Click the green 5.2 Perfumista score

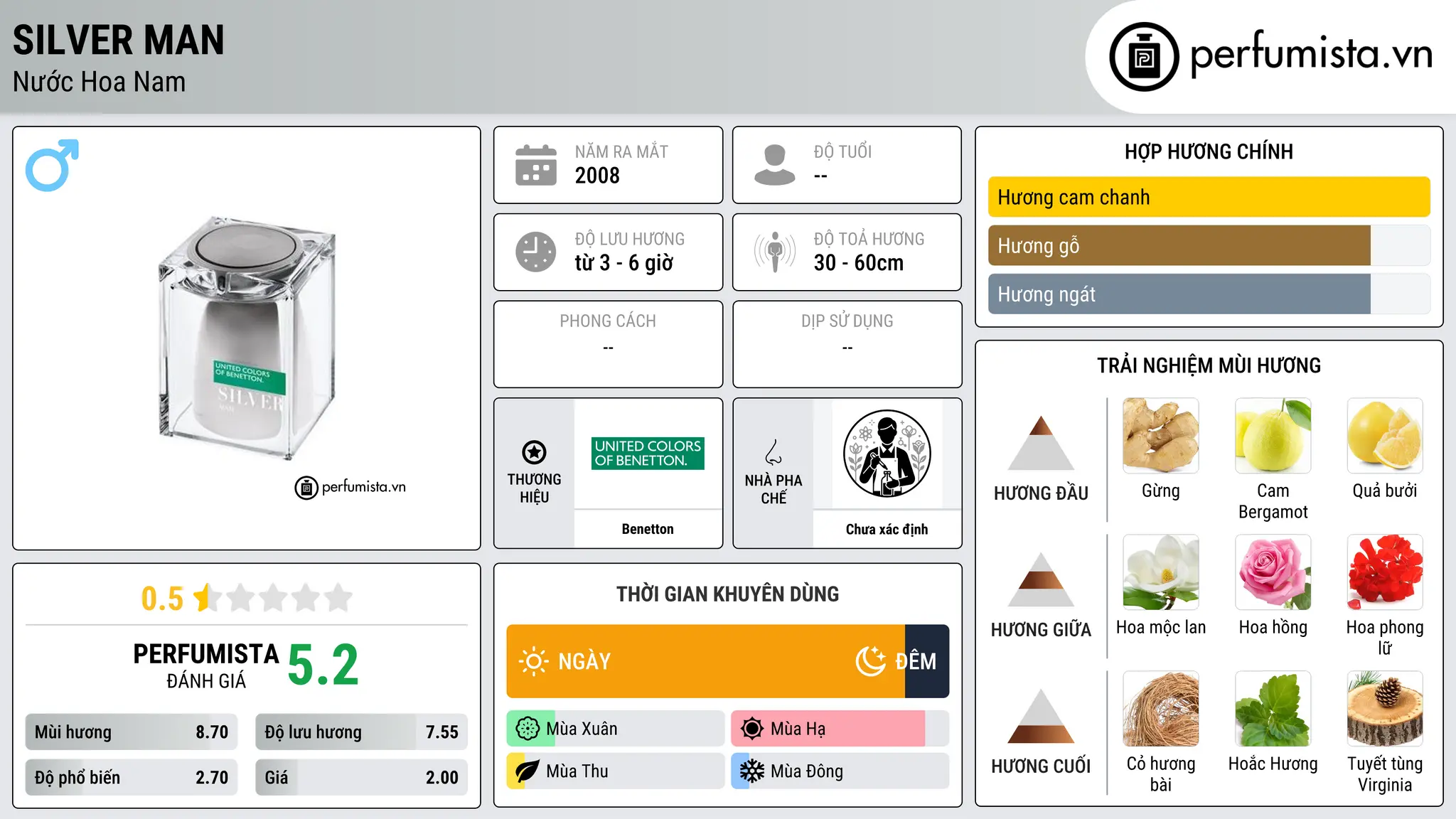click(x=323, y=665)
